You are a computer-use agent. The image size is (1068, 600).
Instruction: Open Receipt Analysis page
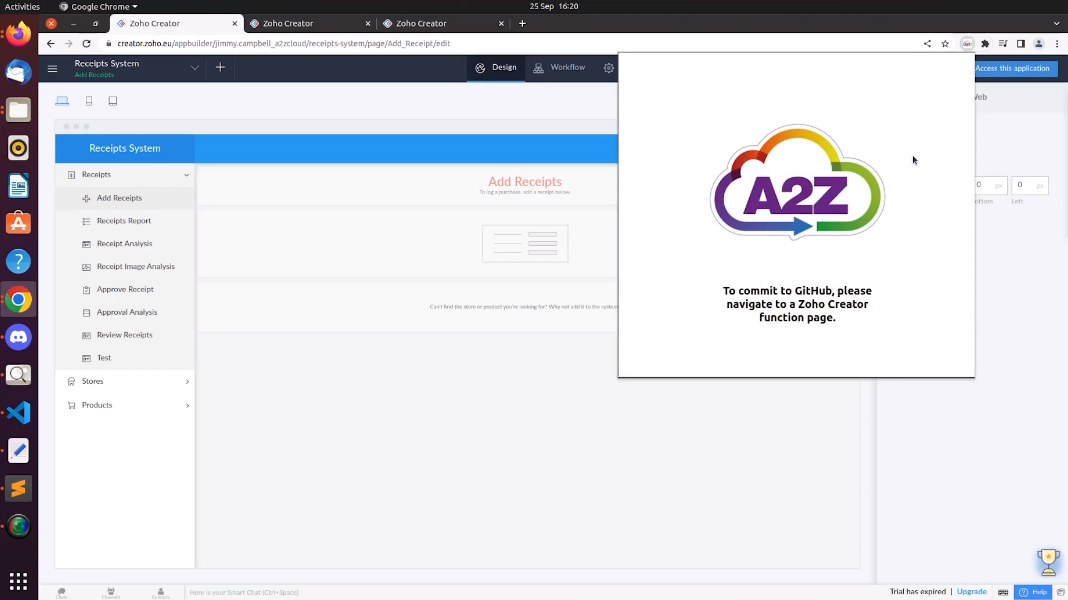pos(125,244)
